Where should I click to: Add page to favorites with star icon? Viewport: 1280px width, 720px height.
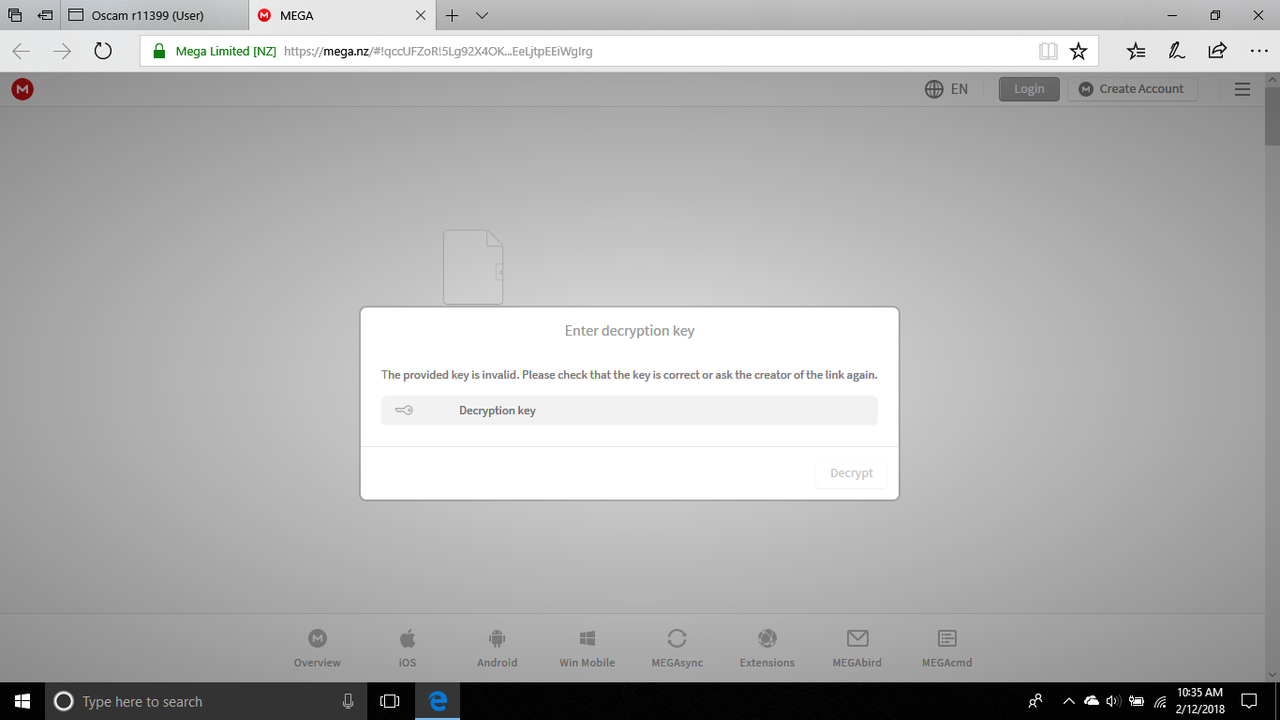pos(1078,51)
